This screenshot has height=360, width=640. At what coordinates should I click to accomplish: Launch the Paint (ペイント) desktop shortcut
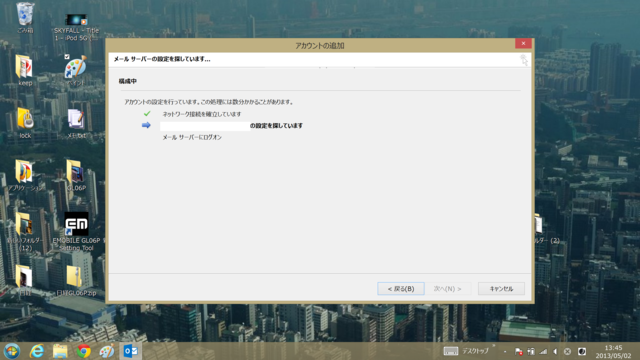pos(76,70)
